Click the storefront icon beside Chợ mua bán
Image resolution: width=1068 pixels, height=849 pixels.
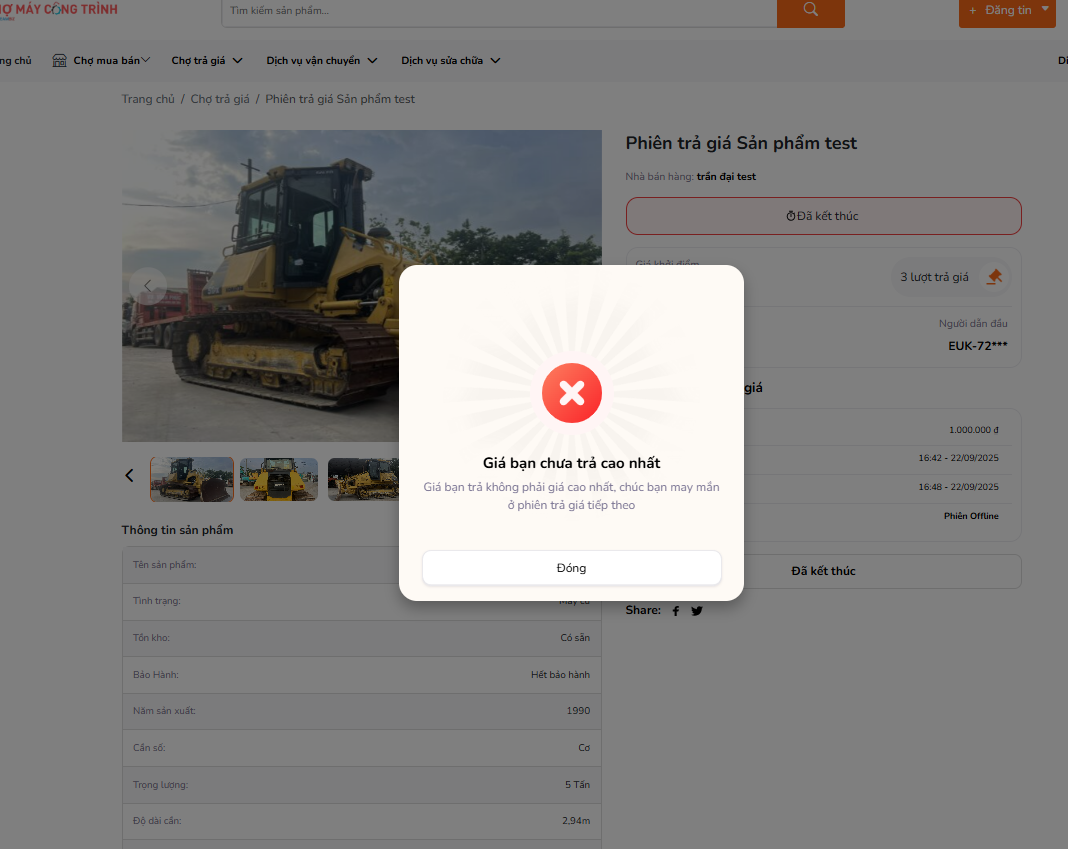(60, 61)
